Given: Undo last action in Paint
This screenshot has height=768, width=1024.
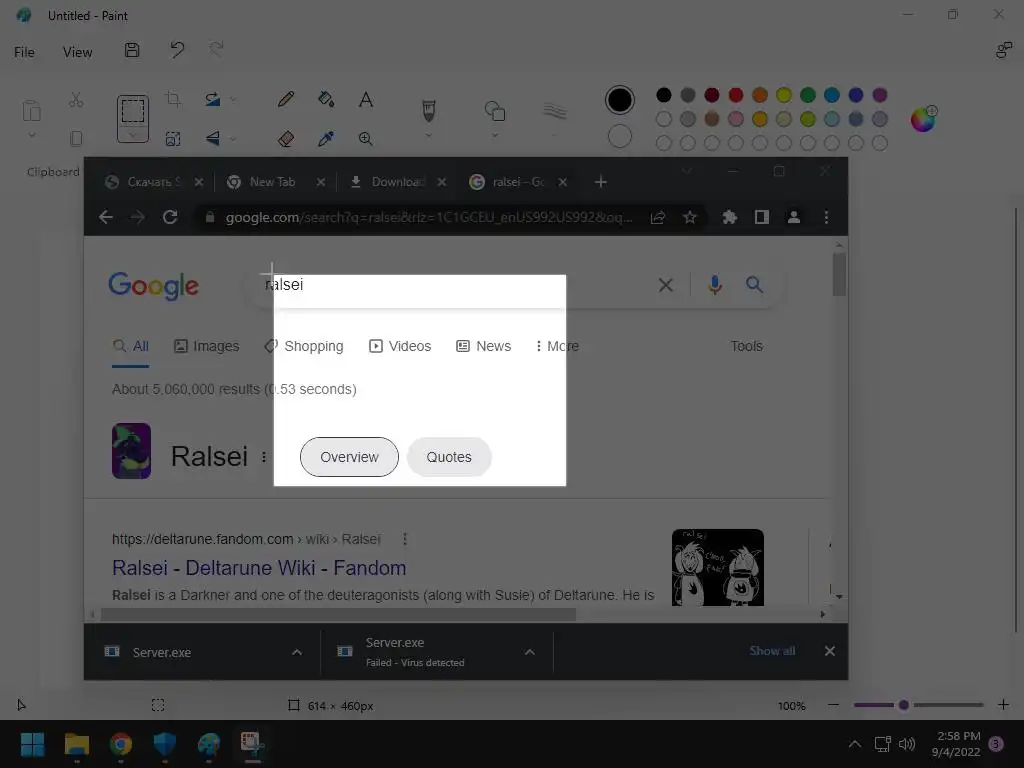Looking at the screenshot, I should (177, 50).
